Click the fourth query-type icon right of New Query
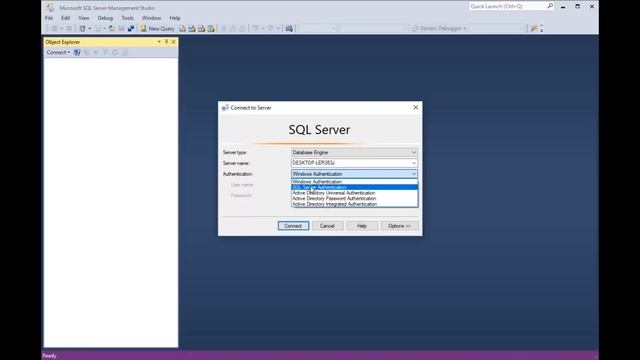Image resolution: width=640 pixels, height=360 pixels. [x=211, y=29]
